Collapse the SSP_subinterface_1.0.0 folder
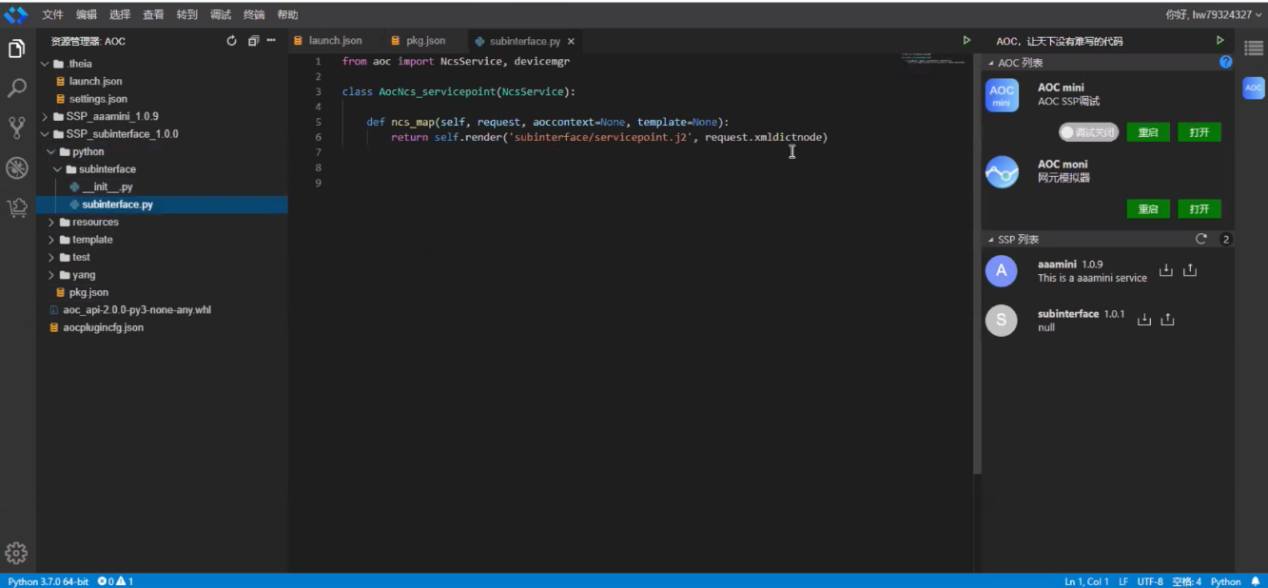The height and width of the screenshot is (588, 1268). click(x=44, y=134)
